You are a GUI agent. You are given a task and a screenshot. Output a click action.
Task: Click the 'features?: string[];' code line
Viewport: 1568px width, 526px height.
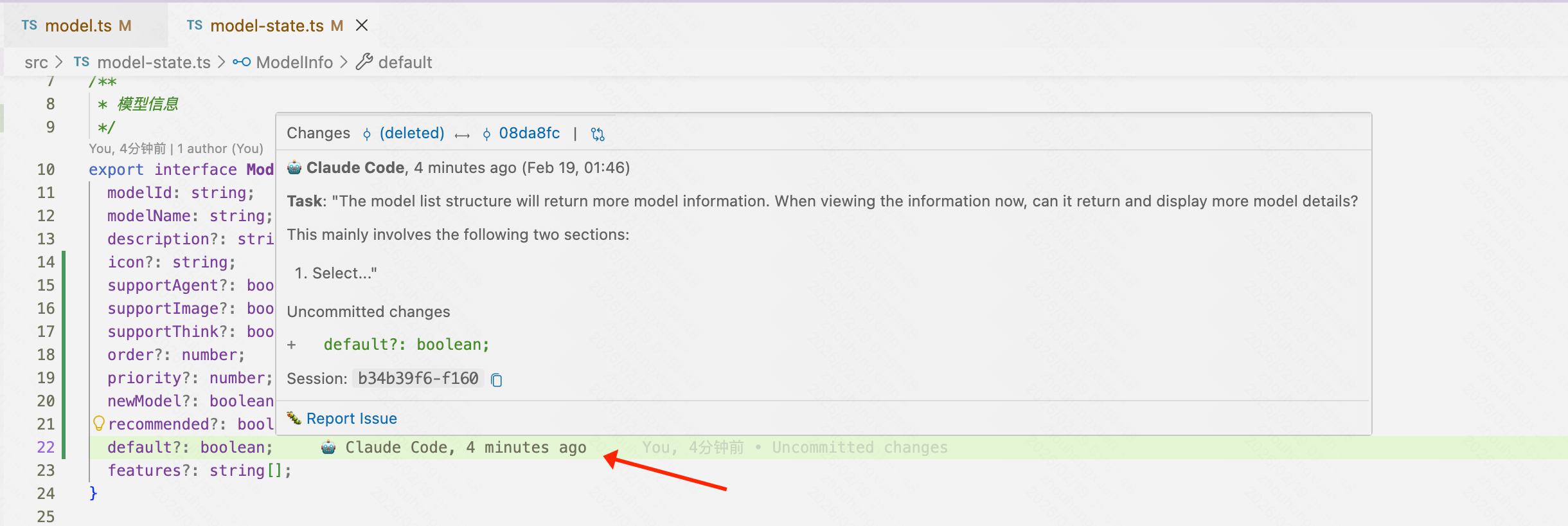coord(199,471)
